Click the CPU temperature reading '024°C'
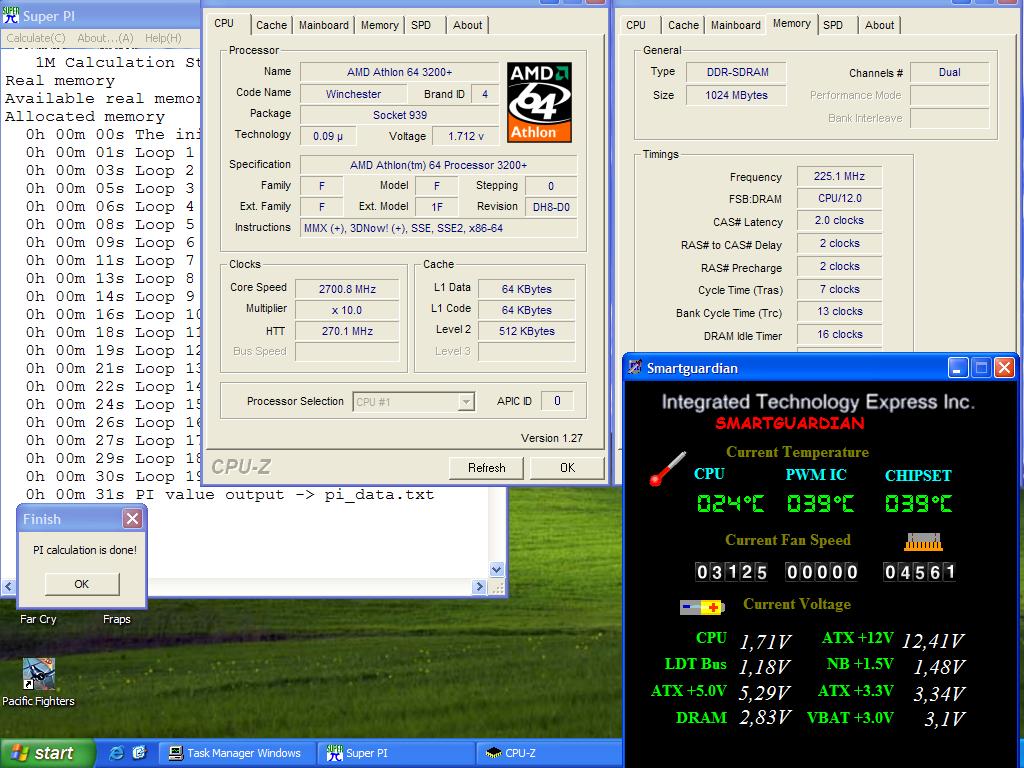The image size is (1024, 768). (x=730, y=504)
